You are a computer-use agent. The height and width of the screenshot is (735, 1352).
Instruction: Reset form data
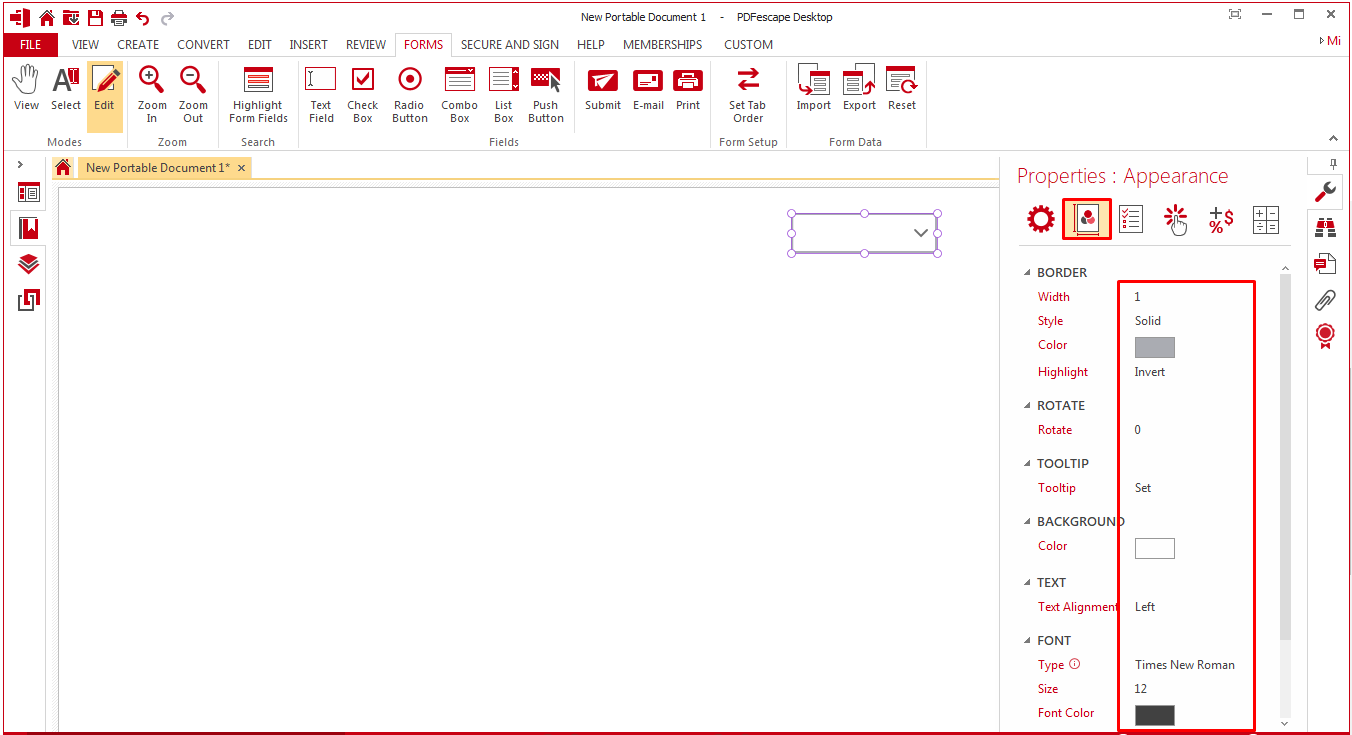tap(902, 89)
